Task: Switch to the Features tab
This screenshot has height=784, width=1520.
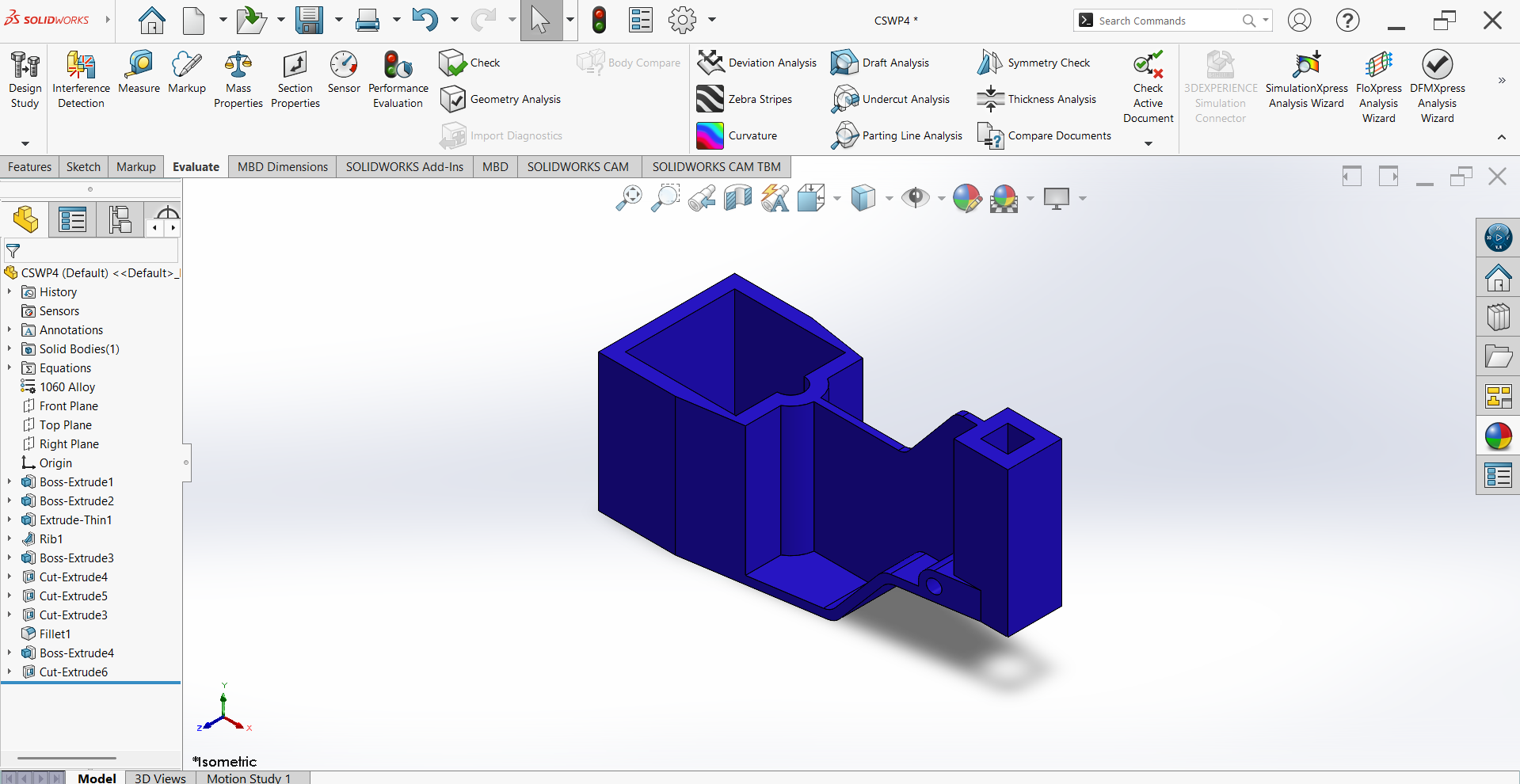Action: coord(30,166)
